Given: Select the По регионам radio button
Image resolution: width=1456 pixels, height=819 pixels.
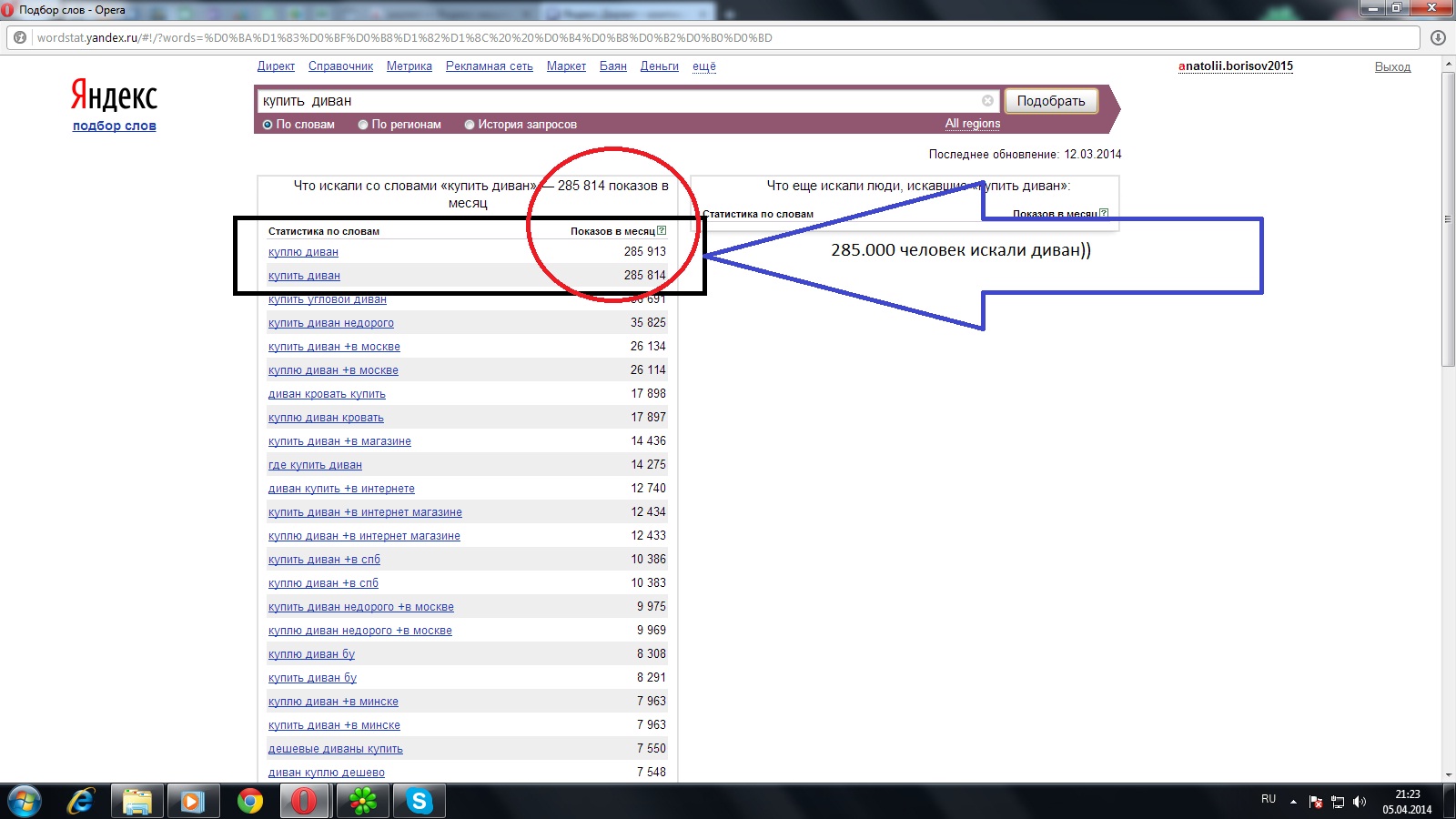Looking at the screenshot, I should [x=363, y=125].
